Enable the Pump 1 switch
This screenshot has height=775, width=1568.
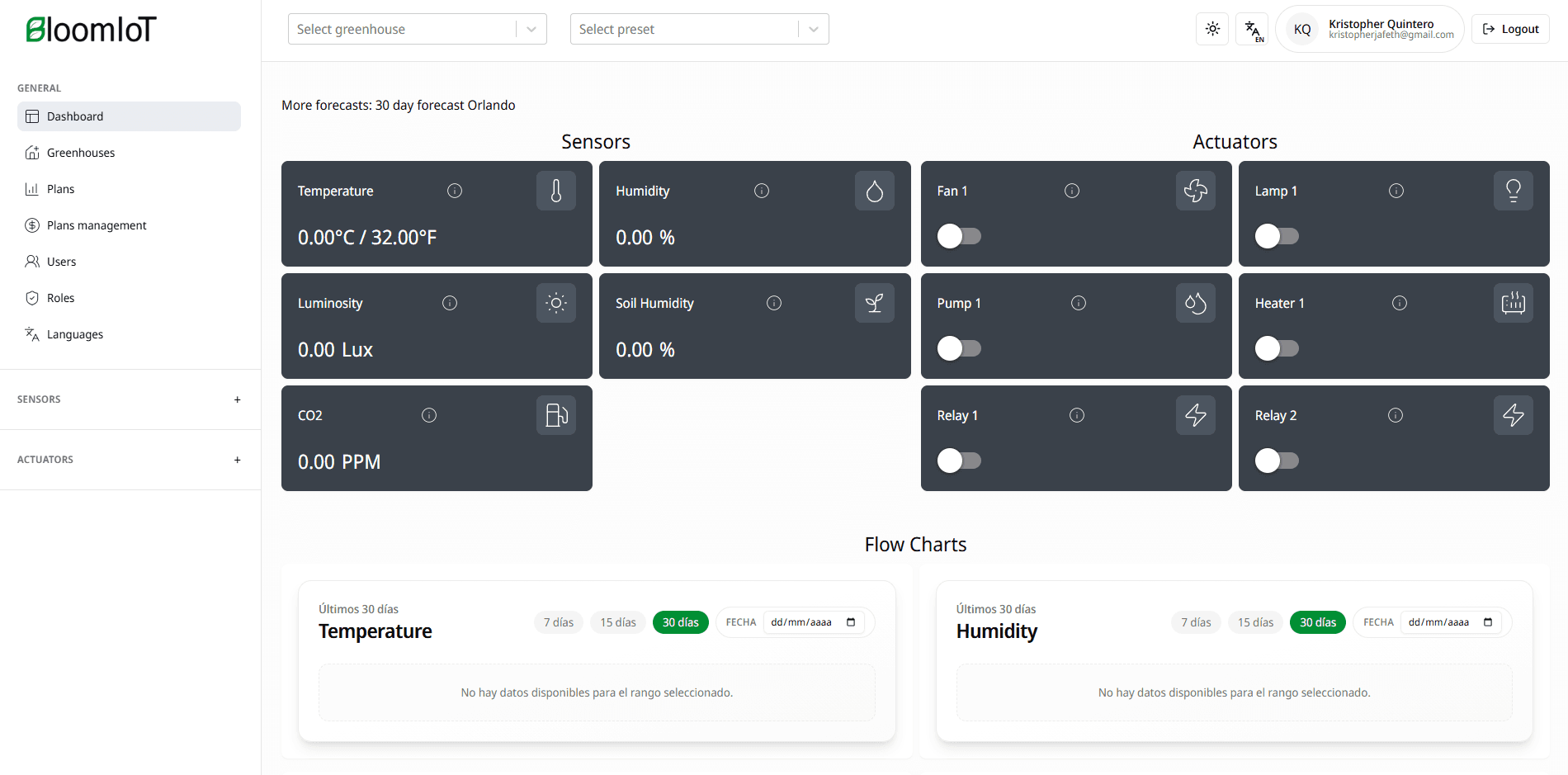click(959, 348)
